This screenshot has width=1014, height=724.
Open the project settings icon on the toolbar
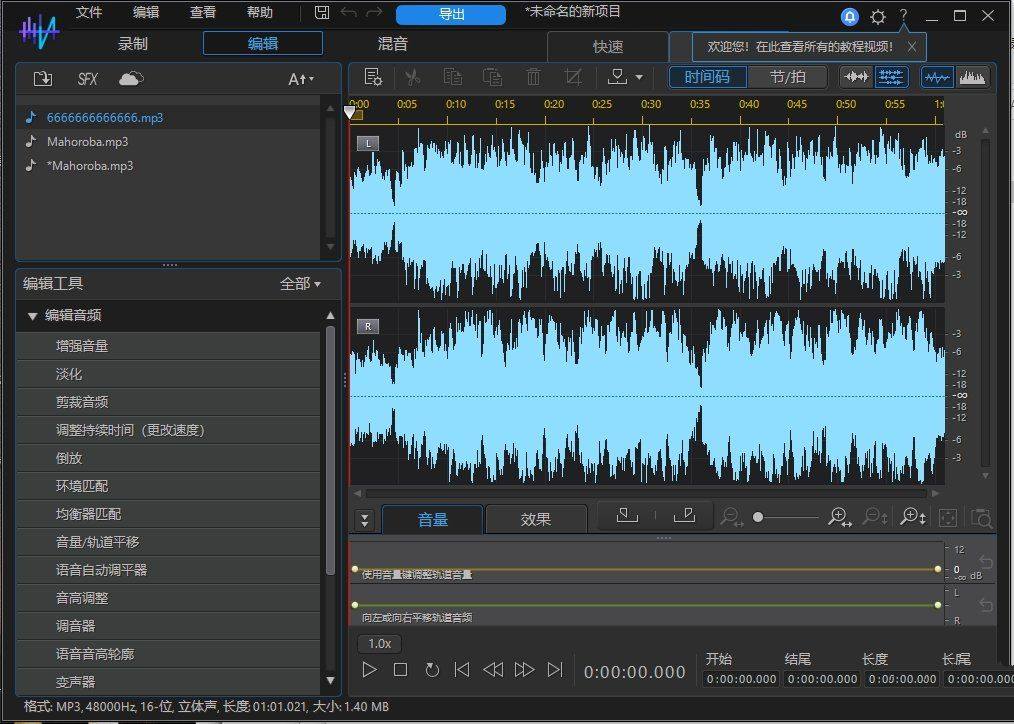(372, 77)
